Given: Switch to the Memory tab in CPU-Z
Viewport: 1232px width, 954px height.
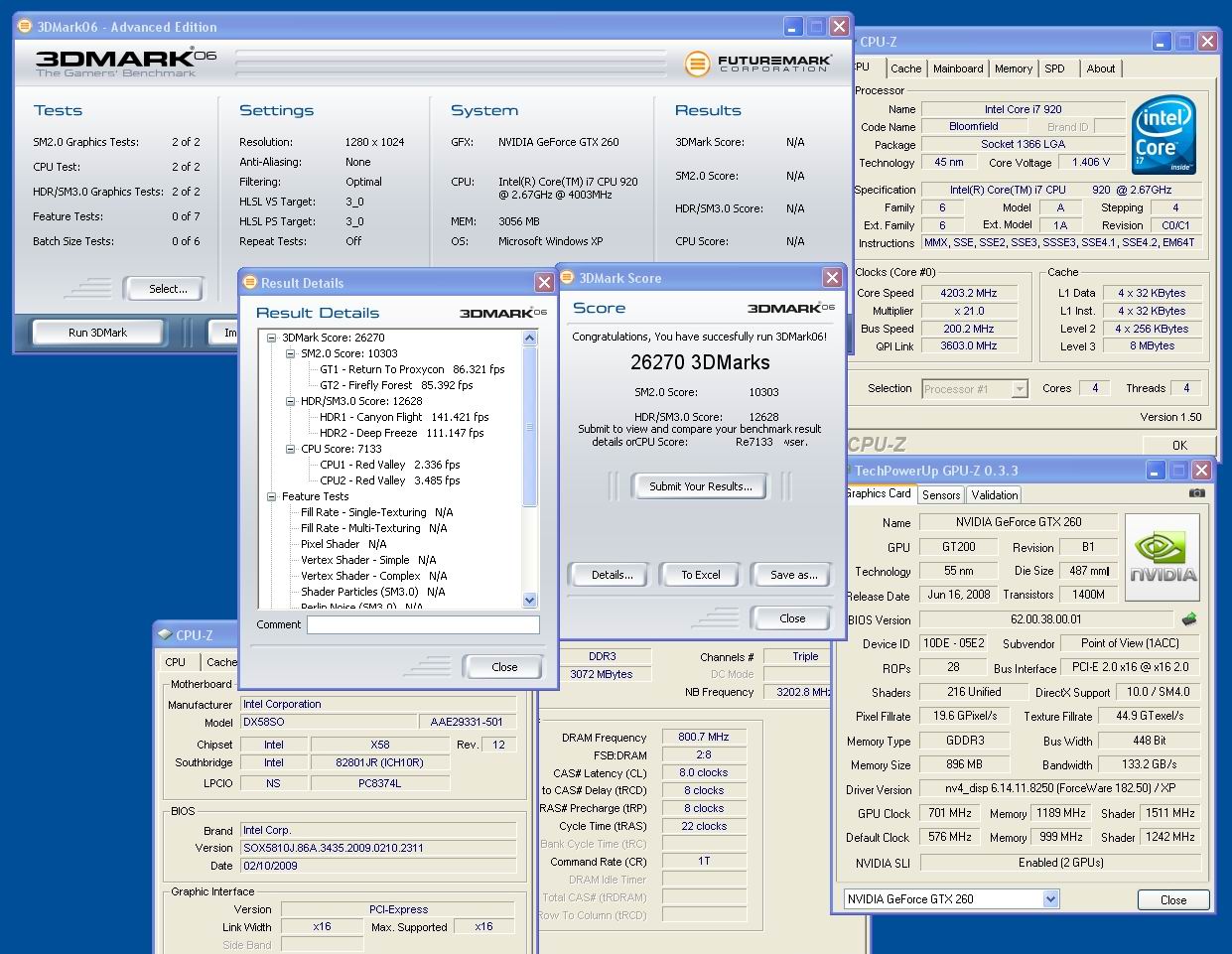Looking at the screenshot, I should click(x=1014, y=68).
